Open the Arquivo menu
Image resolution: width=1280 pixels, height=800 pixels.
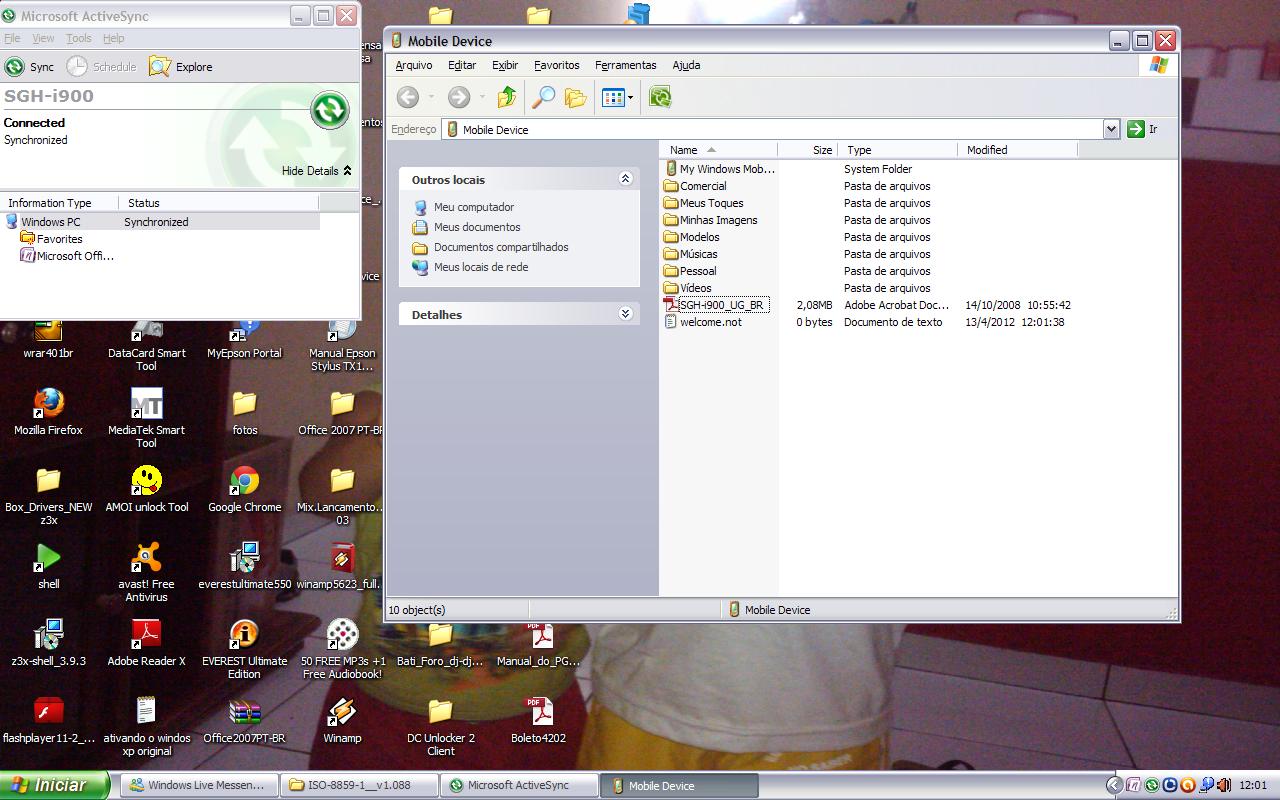[x=414, y=65]
